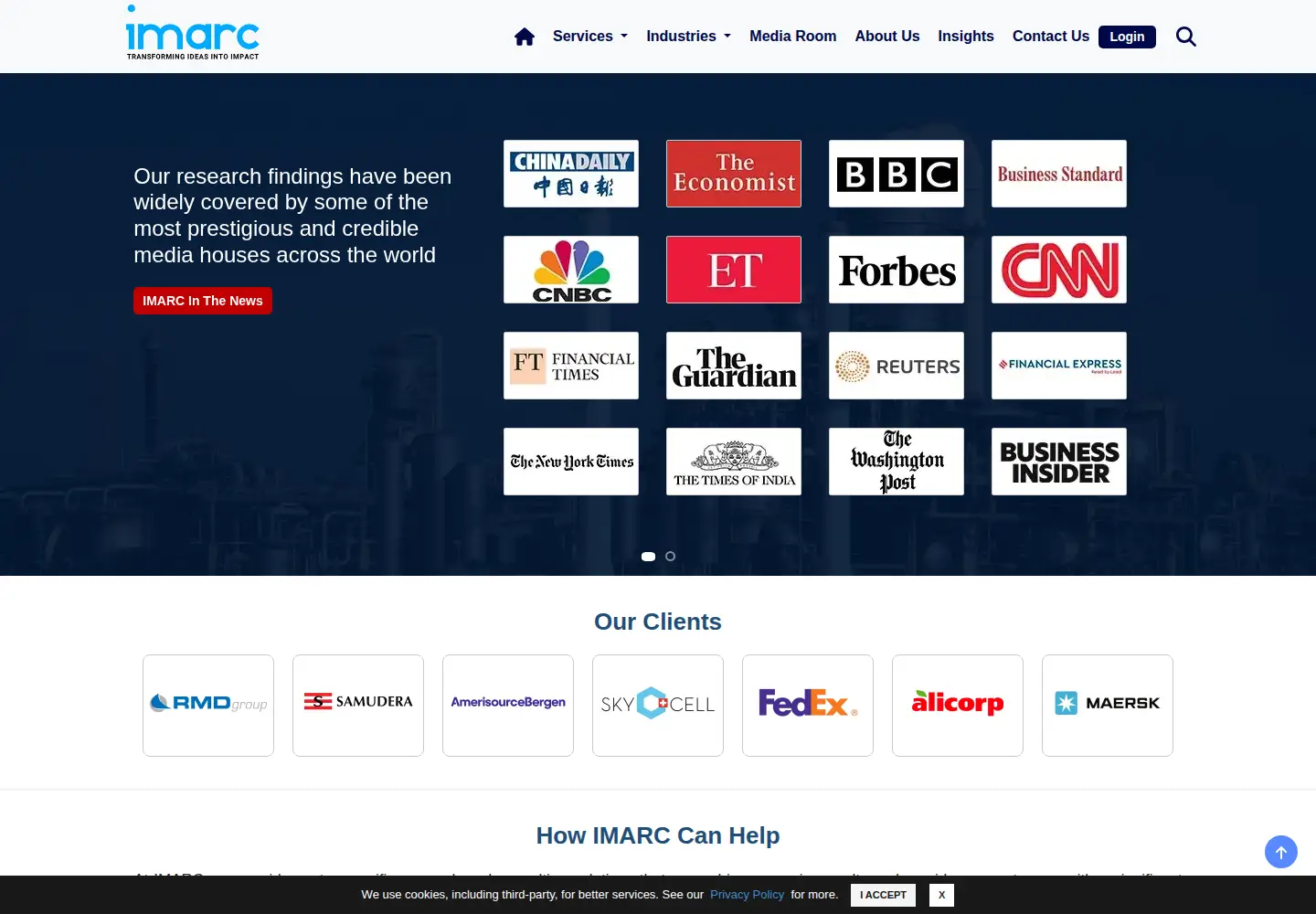This screenshot has width=1316, height=914.
Task: Open the Media Room page
Action: [793, 37]
